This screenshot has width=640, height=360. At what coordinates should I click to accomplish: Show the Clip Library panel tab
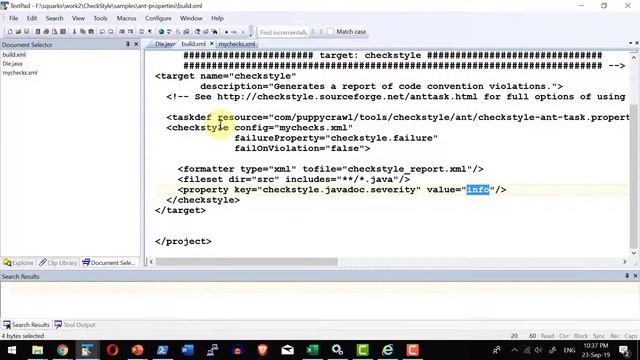pos(58,263)
